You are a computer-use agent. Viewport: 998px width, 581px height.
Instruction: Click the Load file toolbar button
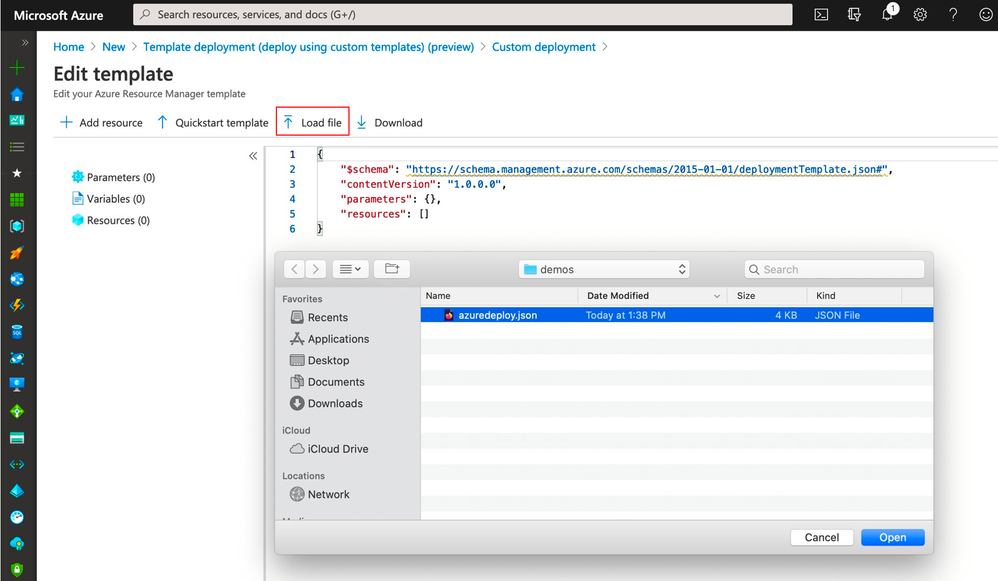(313, 122)
